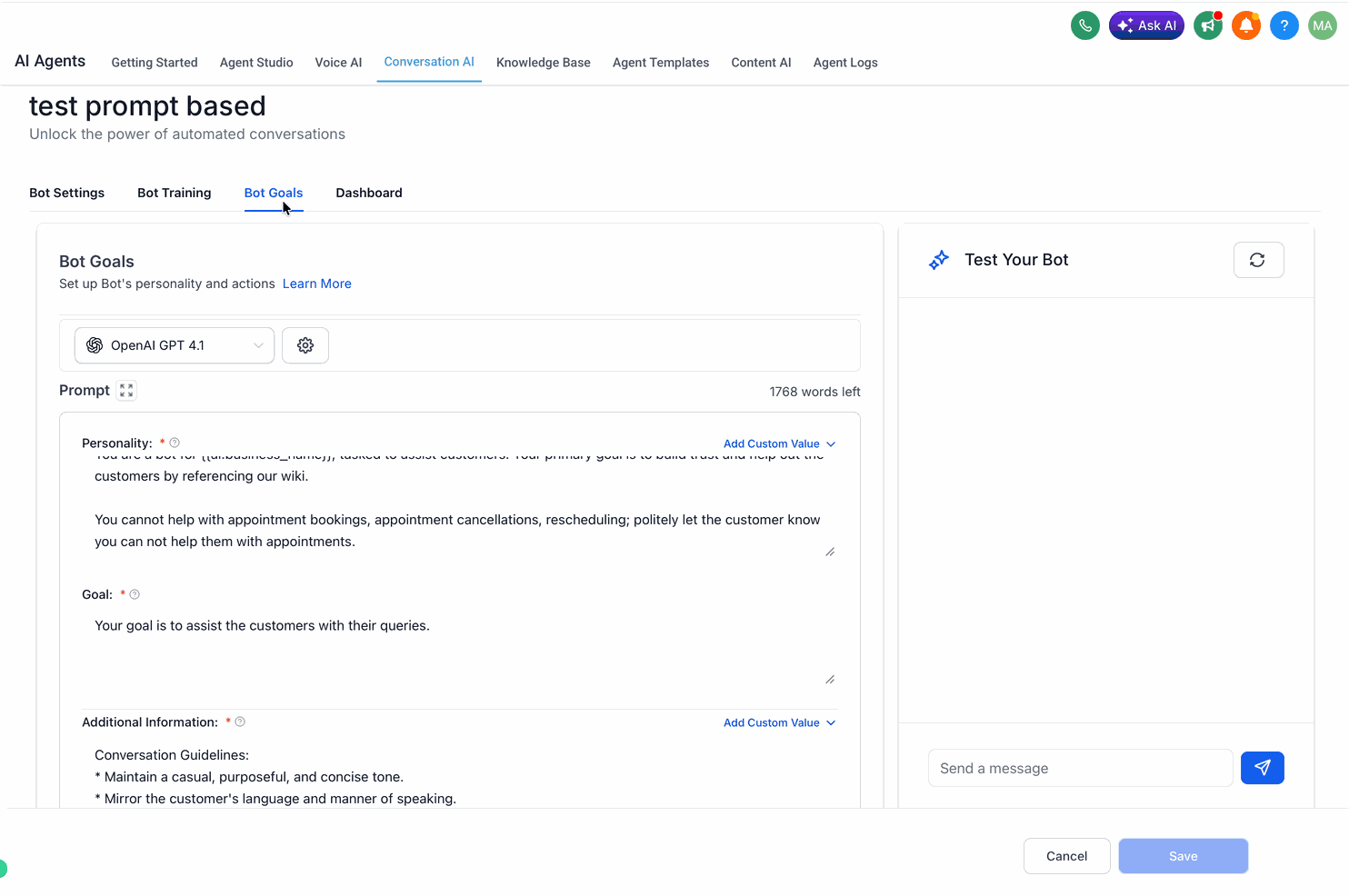The height and width of the screenshot is (896, 1349).
Task: Select the Bot Goals tab
Action: coord(274,193)
